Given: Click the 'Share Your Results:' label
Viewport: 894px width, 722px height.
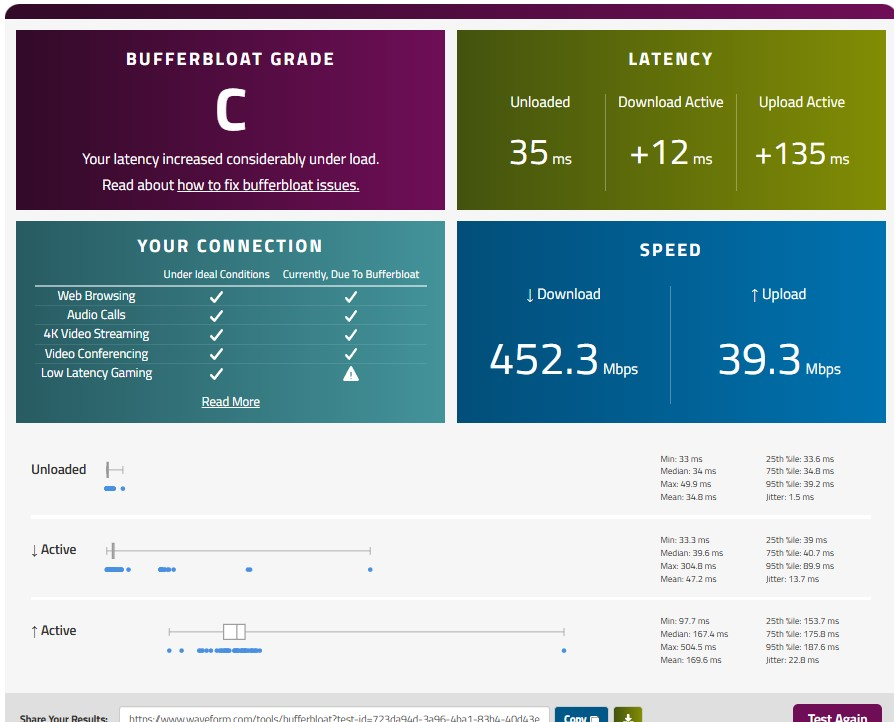Looking at the screenshot, I should click(x=64, y=717).
